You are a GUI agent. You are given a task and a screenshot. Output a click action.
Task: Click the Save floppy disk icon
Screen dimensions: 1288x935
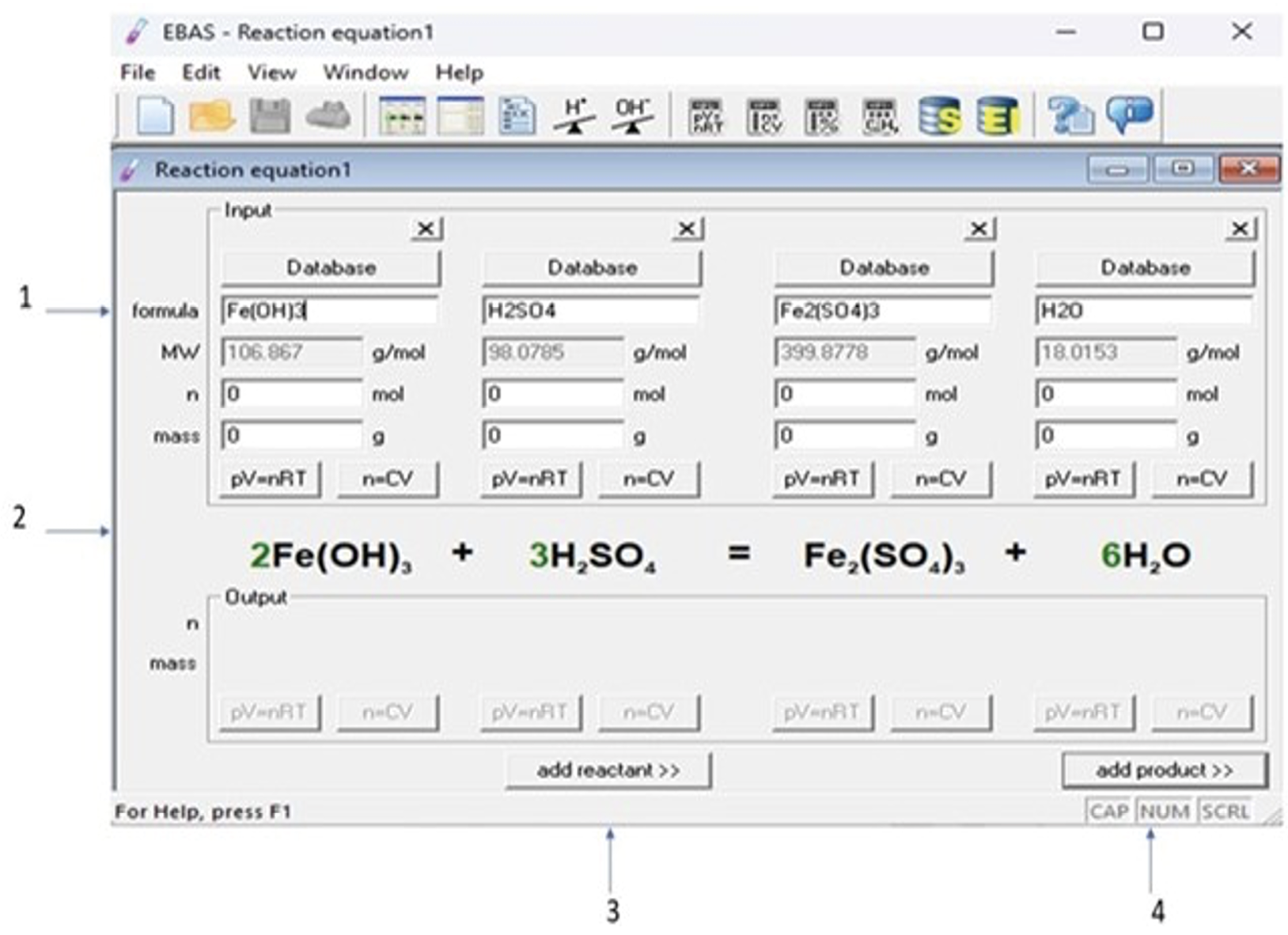coord(270,116)
